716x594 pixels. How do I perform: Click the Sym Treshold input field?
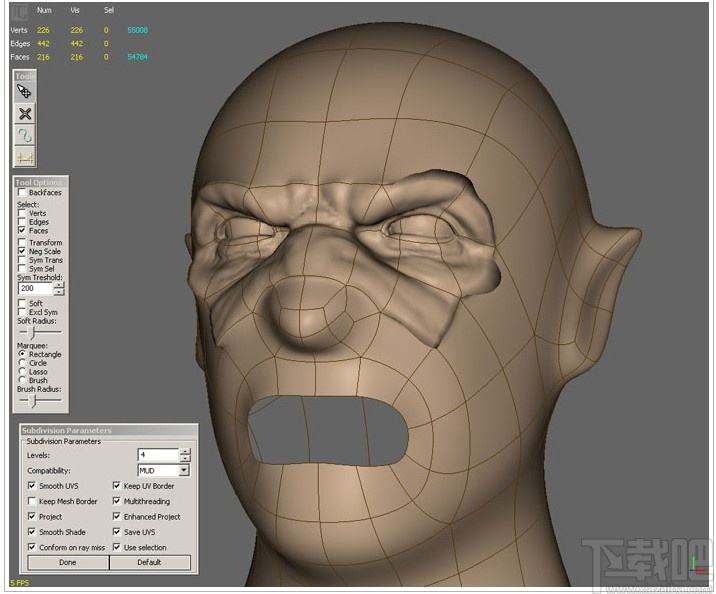[x=36, y=288]
